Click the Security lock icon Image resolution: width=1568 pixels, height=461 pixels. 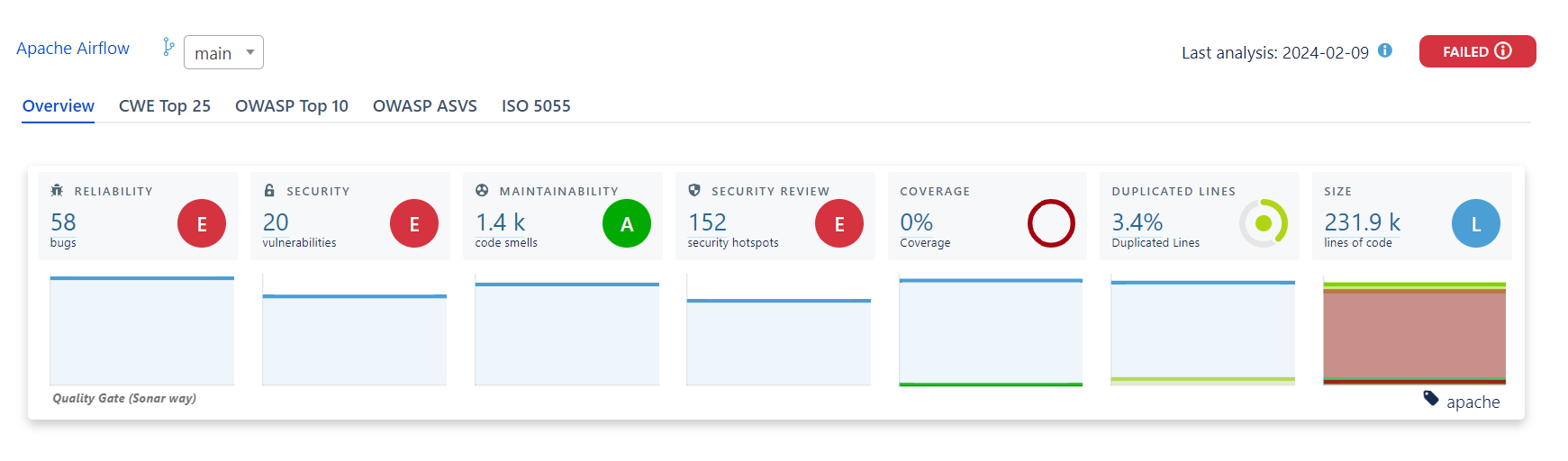tap(269, 190)
